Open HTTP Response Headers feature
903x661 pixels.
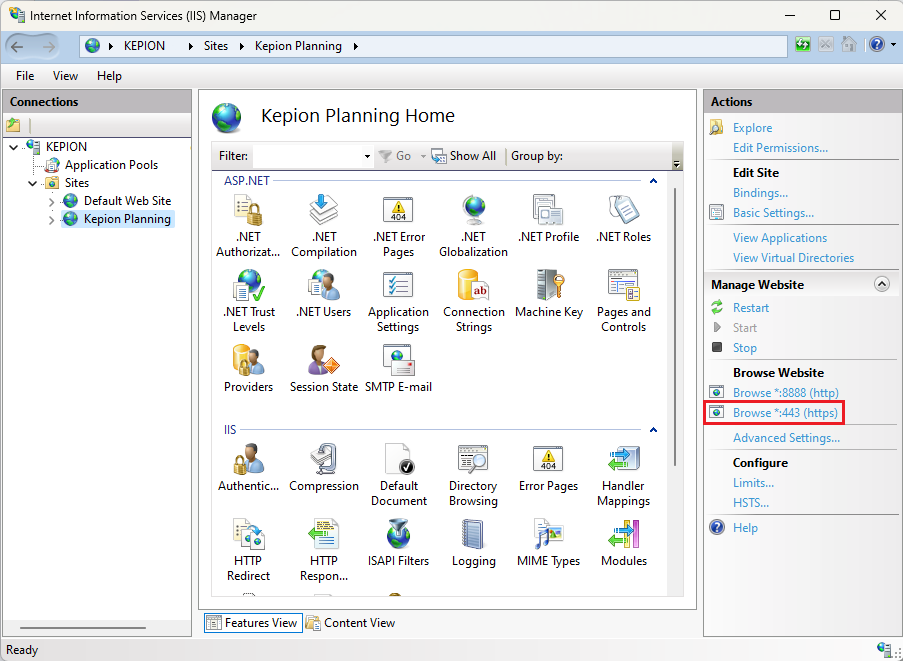point(324,549)
